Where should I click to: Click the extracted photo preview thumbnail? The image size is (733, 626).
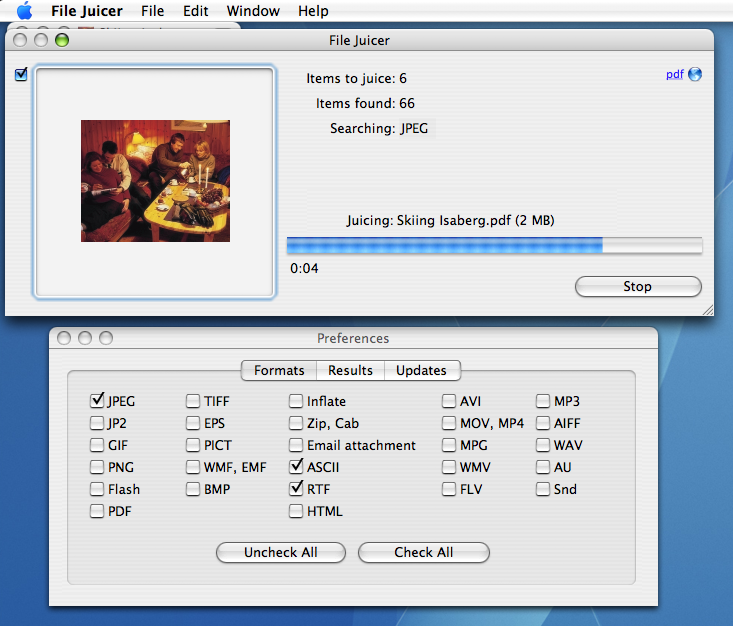point(155,181)
